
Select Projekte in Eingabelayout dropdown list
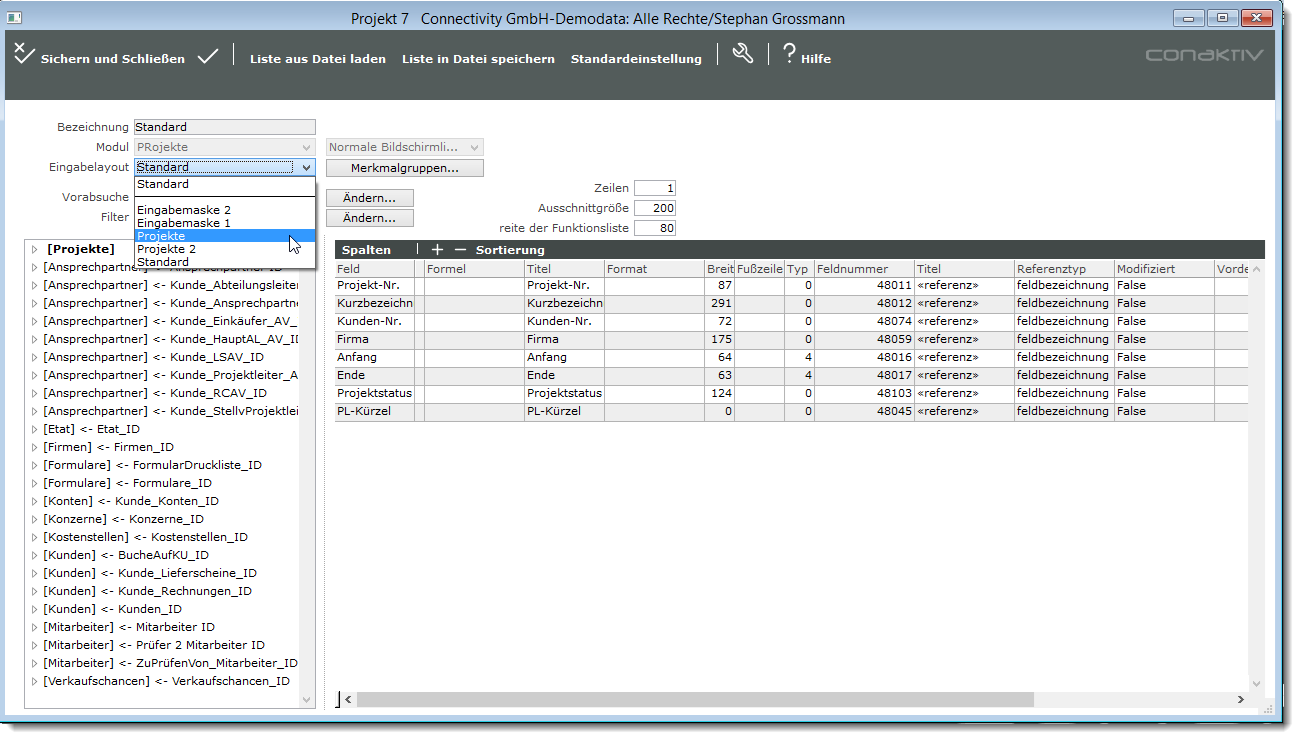pyautogui.click(x=162, y=236)
